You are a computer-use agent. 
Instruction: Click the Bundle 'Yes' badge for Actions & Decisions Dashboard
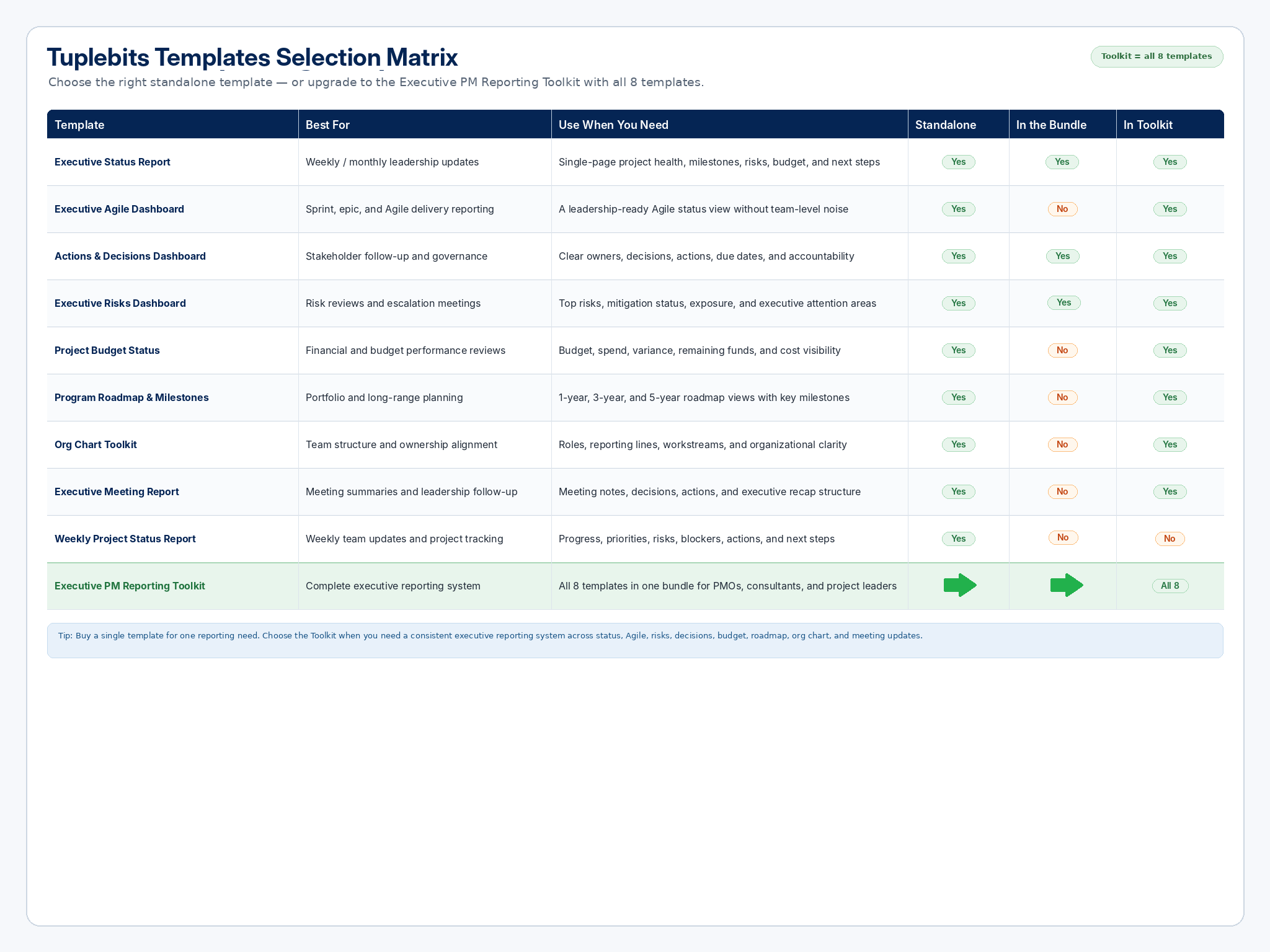1062,256
